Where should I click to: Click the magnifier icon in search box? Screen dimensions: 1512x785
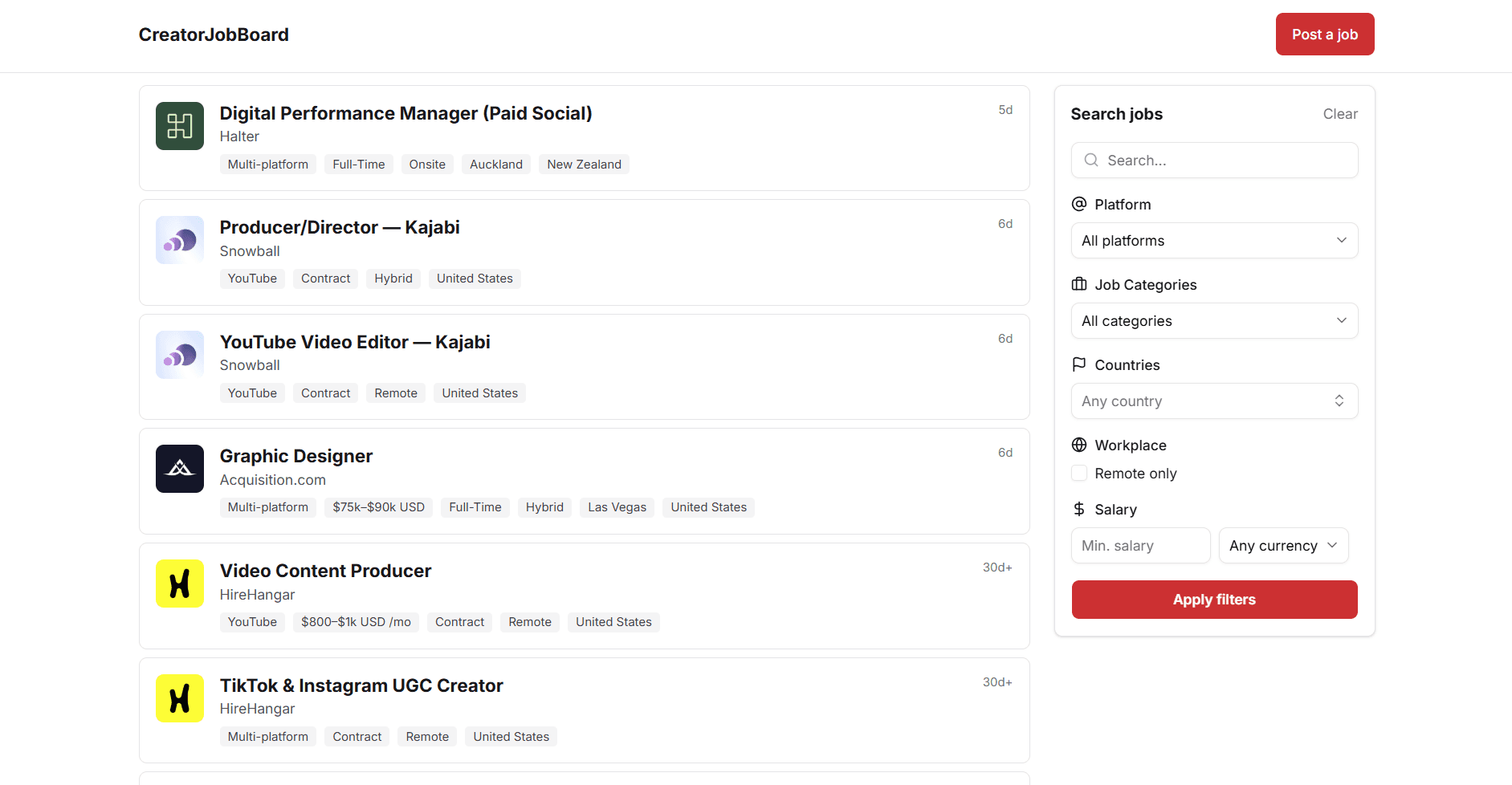(x=1091, y=161)
